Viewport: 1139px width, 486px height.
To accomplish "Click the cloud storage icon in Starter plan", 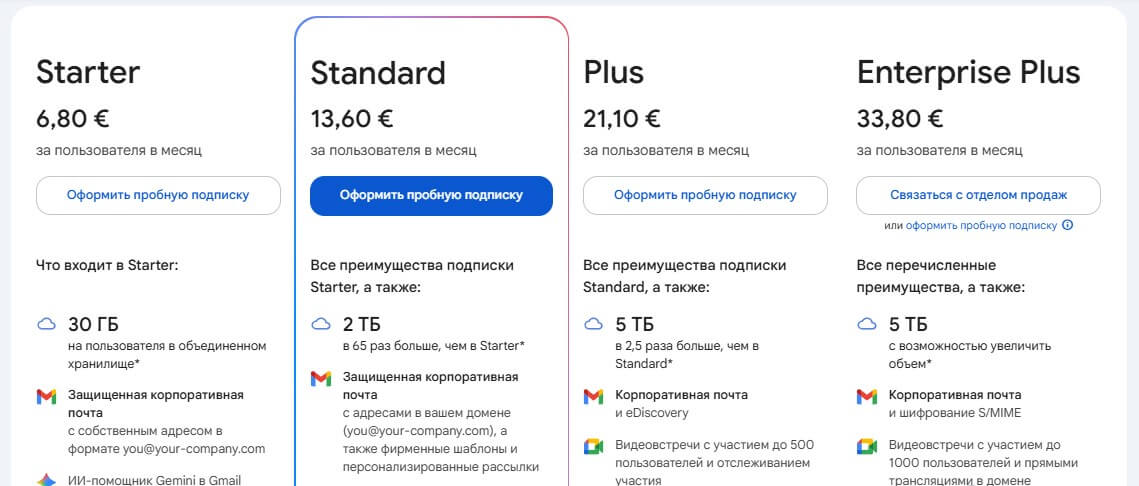I will (46, 324).
